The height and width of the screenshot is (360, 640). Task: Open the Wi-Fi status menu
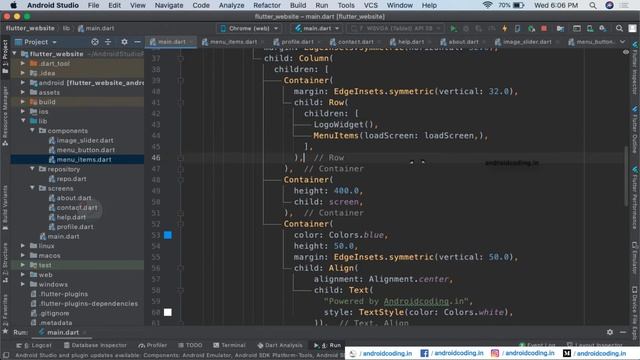[x=487, y=5]
